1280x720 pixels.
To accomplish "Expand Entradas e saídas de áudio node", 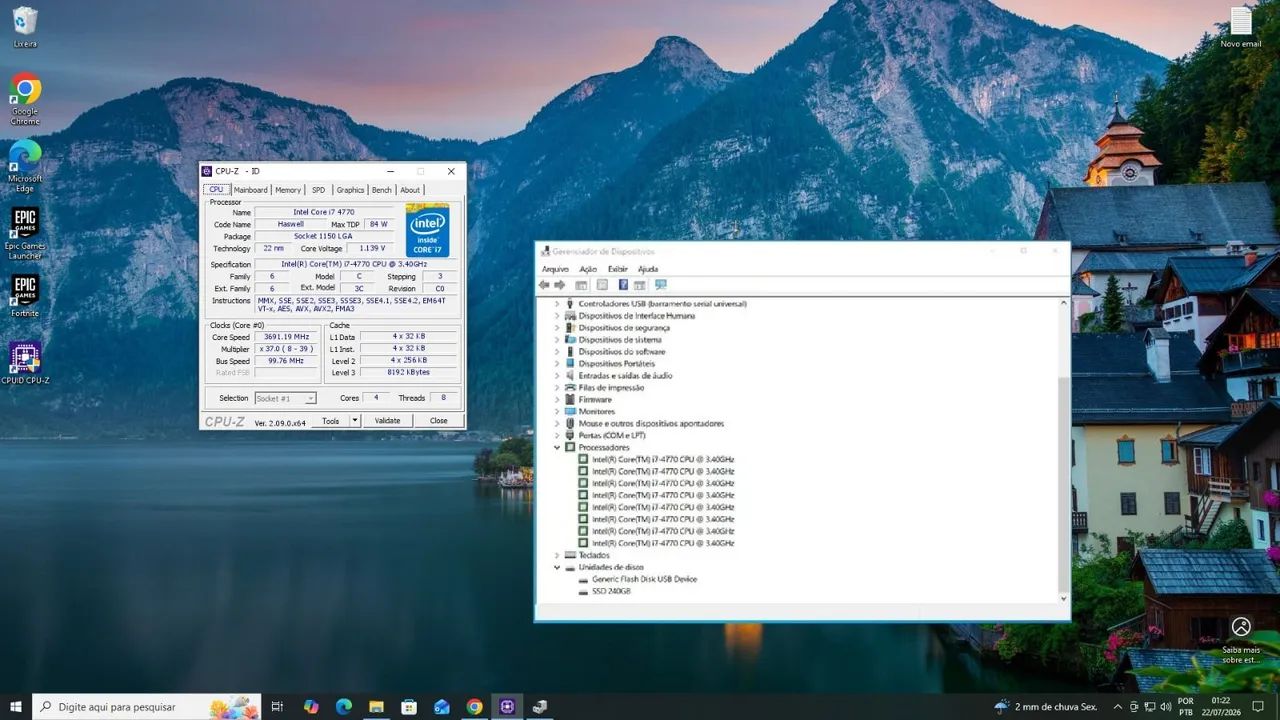I will (x=558, y=376).
